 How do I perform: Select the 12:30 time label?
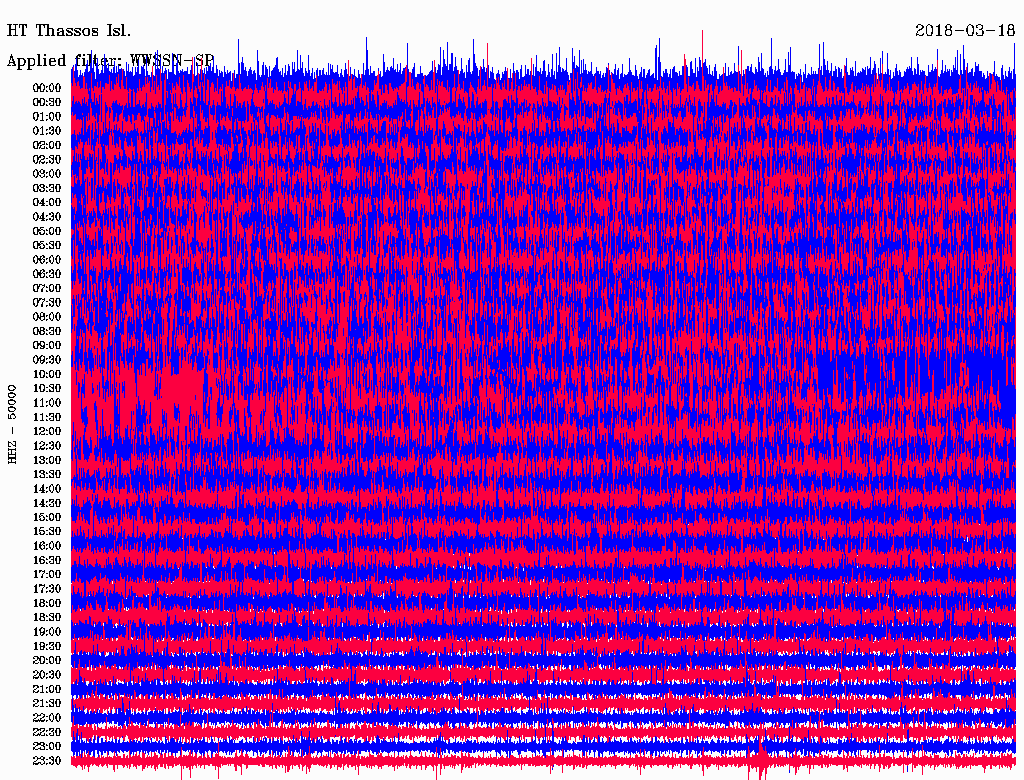tap(47, 446)
